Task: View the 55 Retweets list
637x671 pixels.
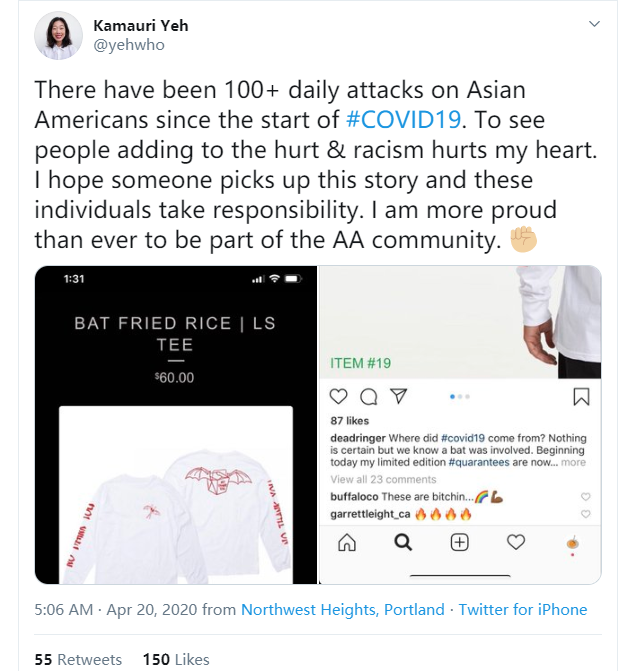Action: pyautogui.click(x=78, y=659)
